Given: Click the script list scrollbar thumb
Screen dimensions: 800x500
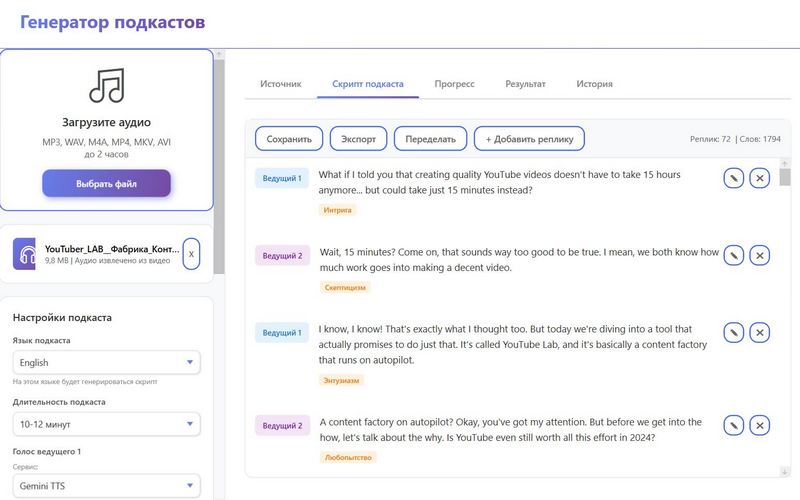Looking at the screenshot, I should tap(785, 177).
